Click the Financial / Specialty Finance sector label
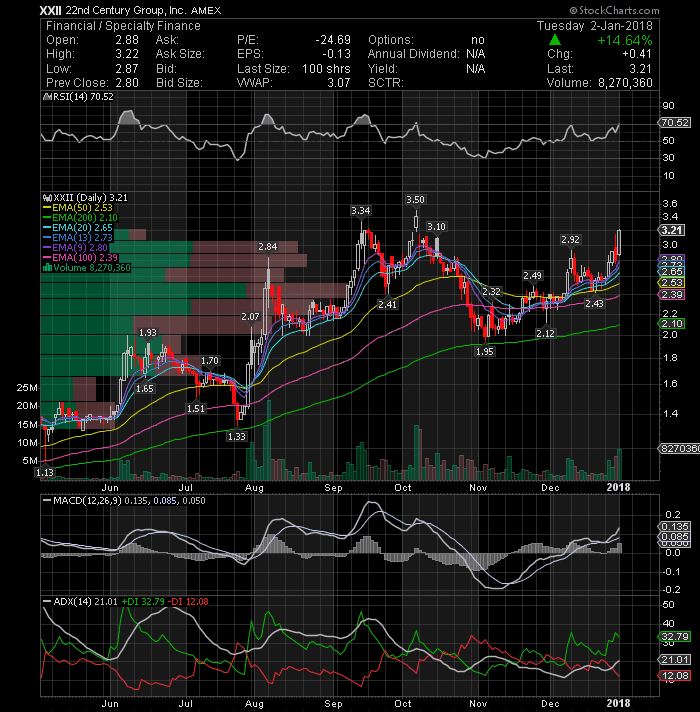Viewport: 700px width, 712px height. [123, 26]
